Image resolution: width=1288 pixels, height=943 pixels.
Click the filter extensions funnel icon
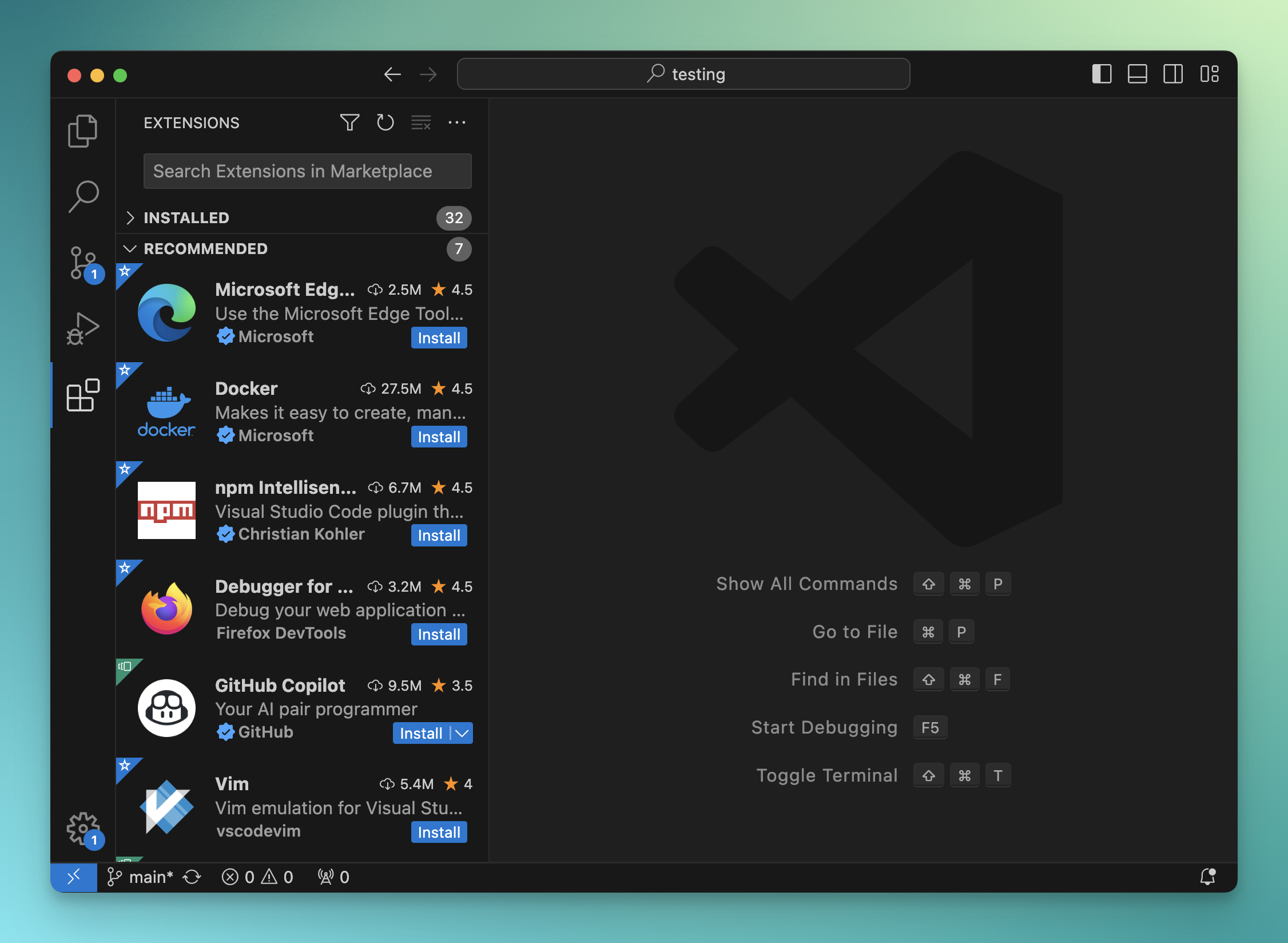point(349,122)
